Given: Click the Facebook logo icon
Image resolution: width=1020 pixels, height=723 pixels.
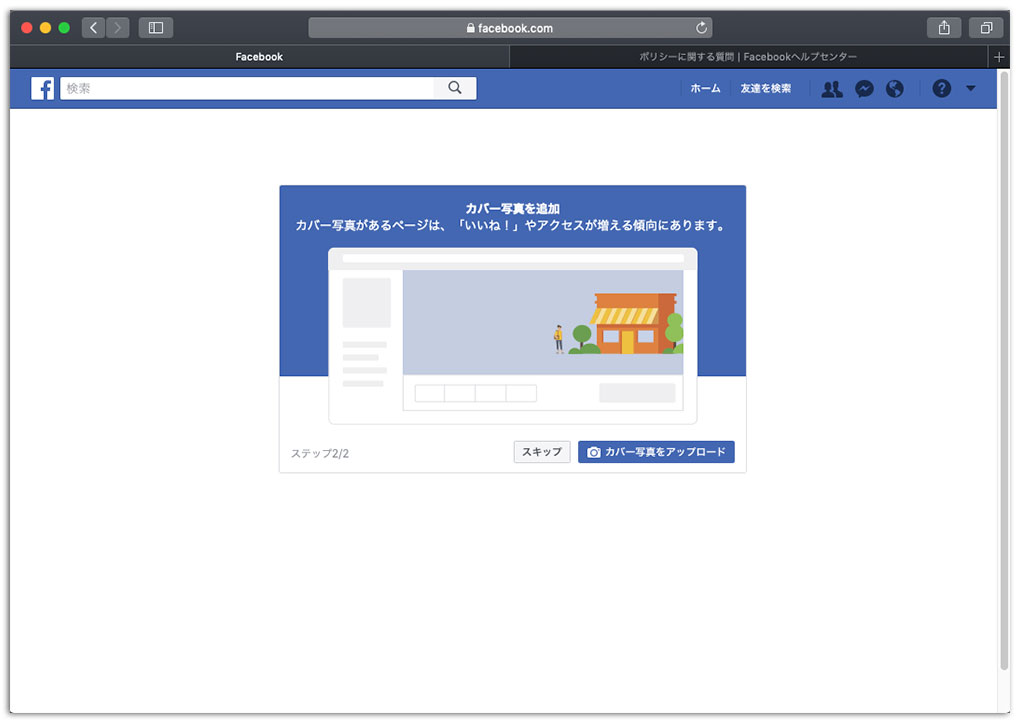Looking at the screenshot, I should coord(42,88).
